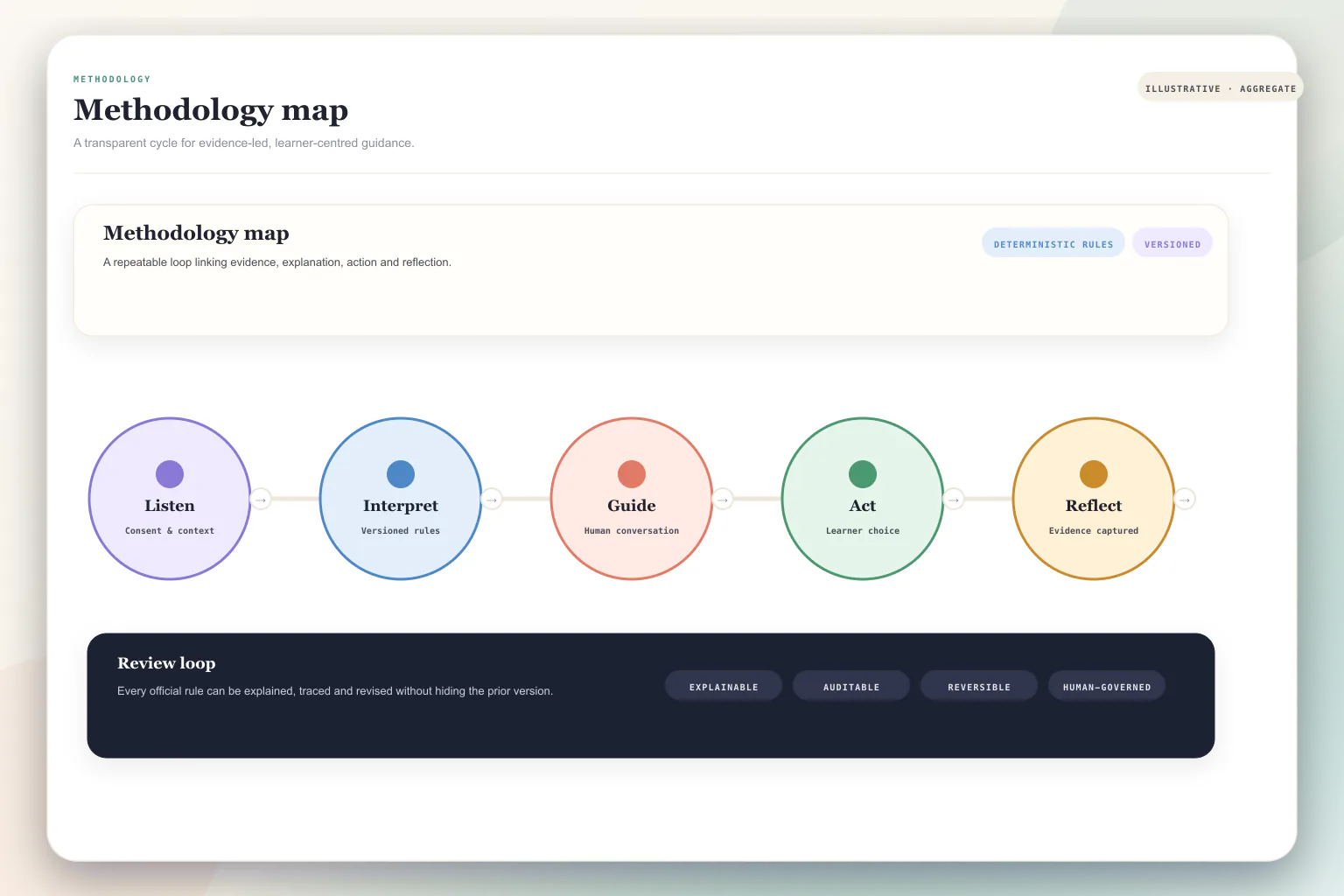Viewport: 1344px width, 896px height.
Task: Click the large Methodology map page title
Action: (211, 110)
